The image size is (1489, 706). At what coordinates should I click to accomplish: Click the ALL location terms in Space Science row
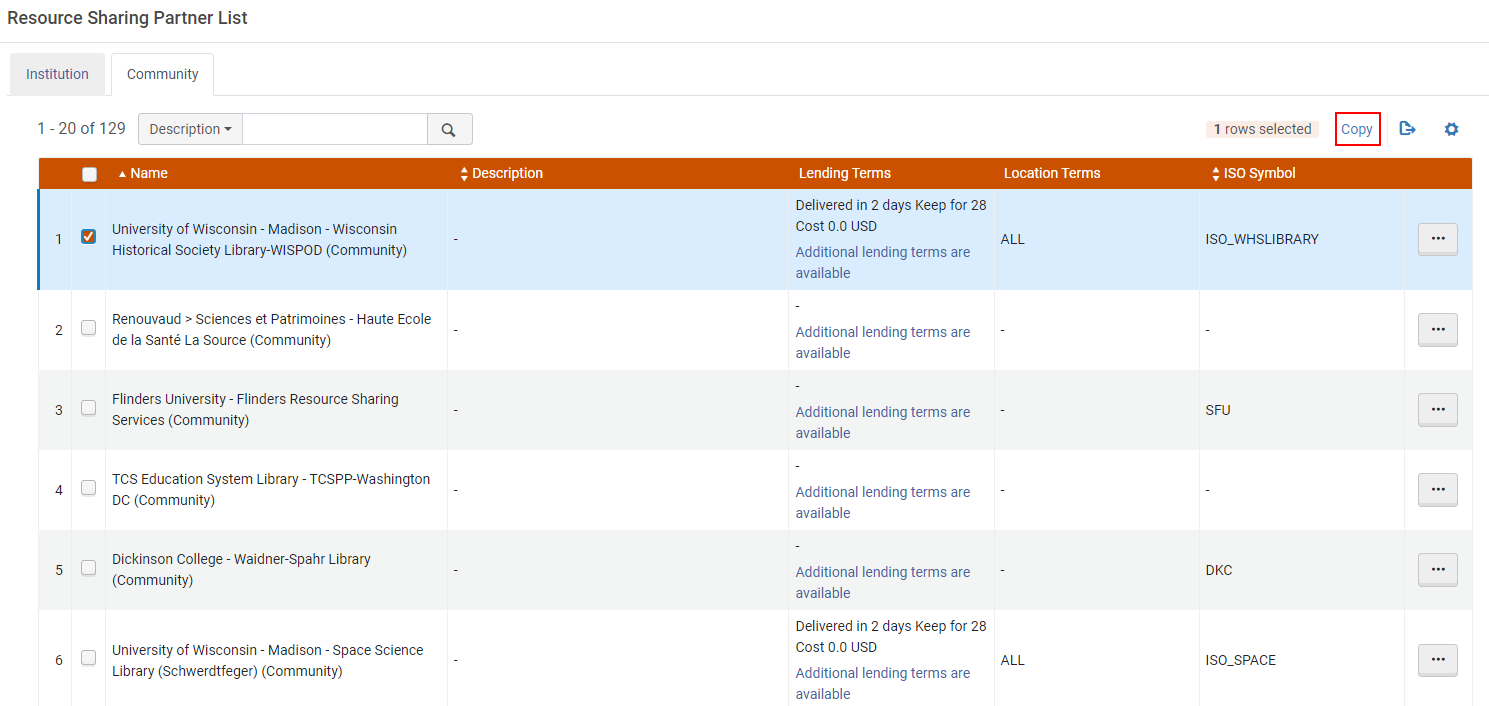coord(1012,660)
